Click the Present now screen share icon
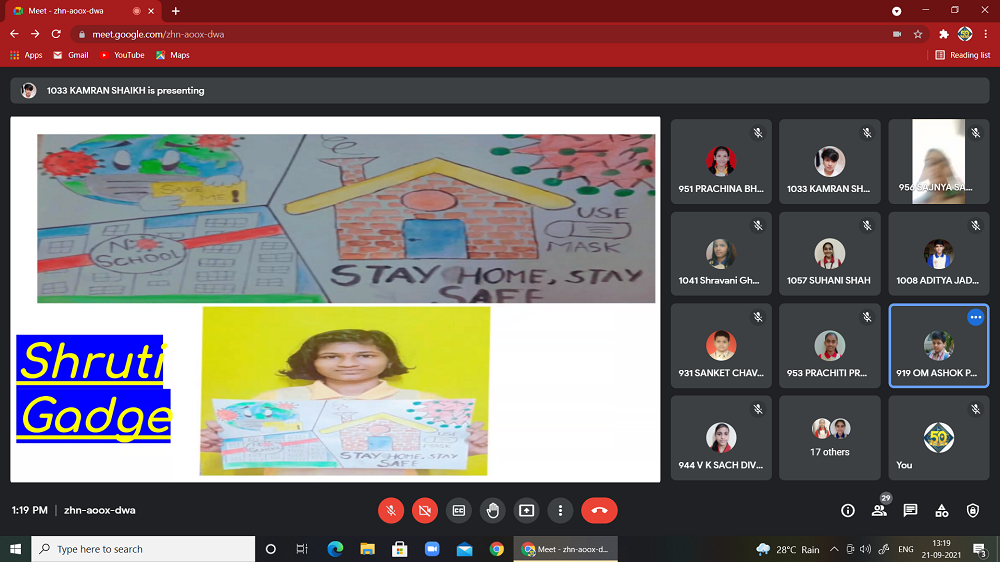The height and width of the screenshot is (562, 1000). (x=527, y=510)
